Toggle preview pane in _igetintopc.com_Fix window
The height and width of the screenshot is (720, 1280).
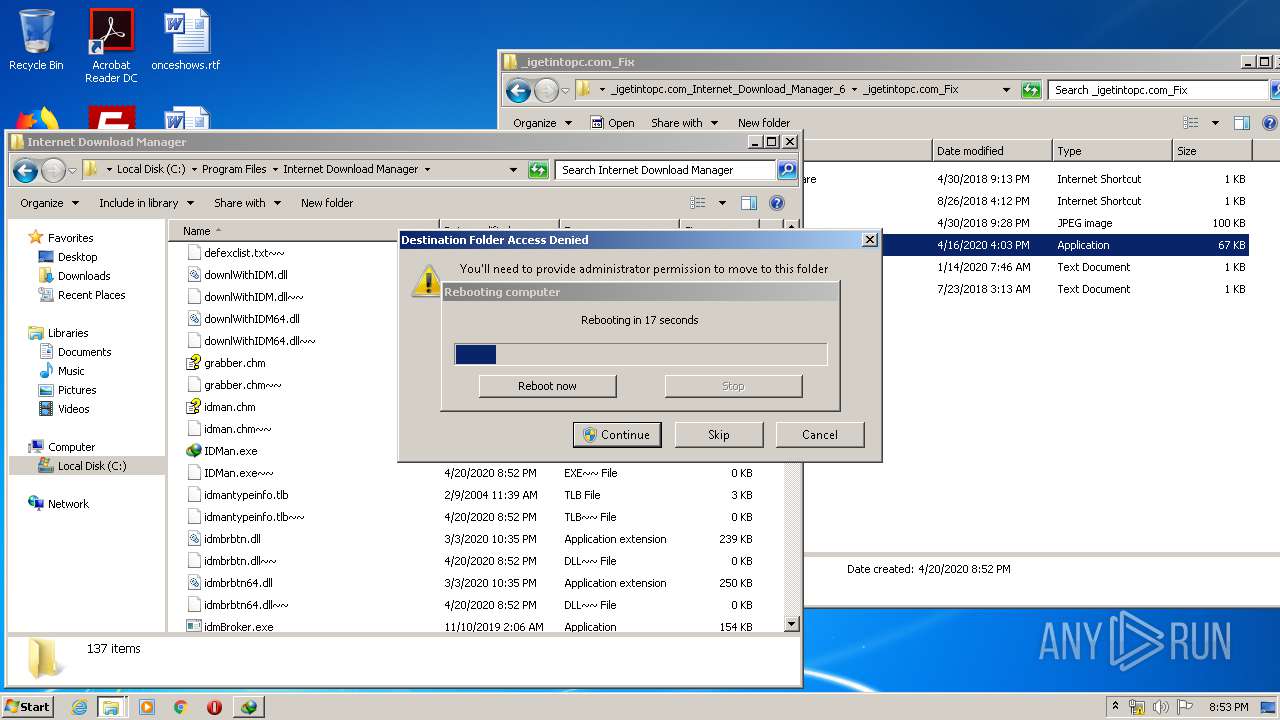point(1241,123)
